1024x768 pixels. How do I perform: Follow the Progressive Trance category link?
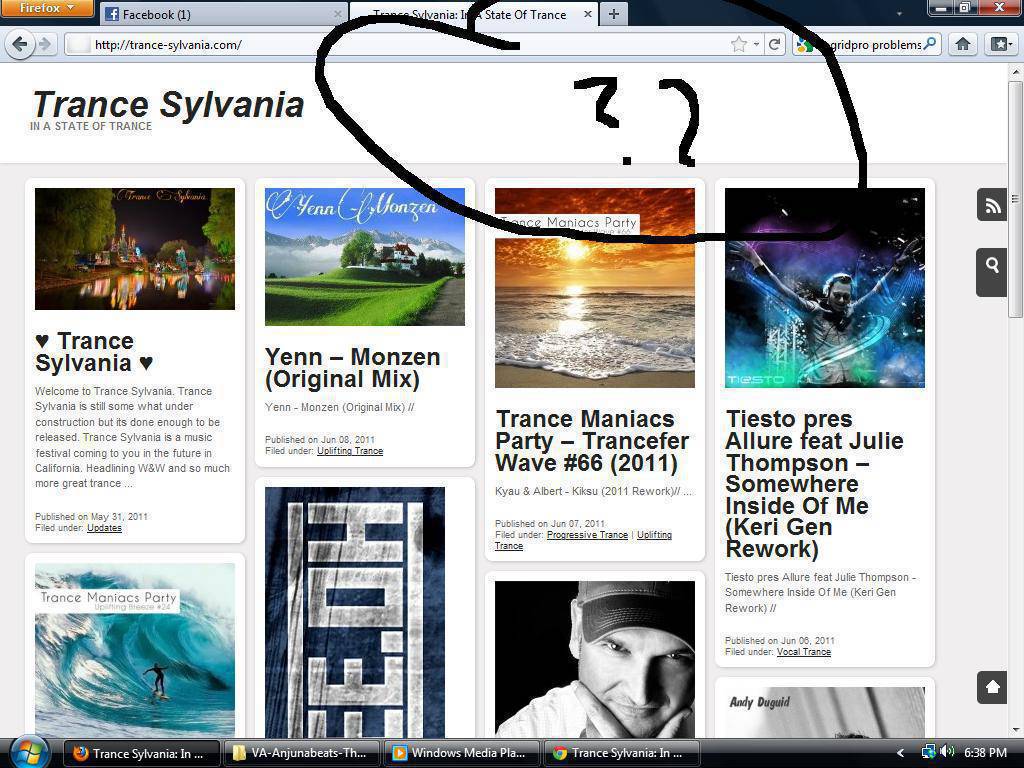[587, 535]
